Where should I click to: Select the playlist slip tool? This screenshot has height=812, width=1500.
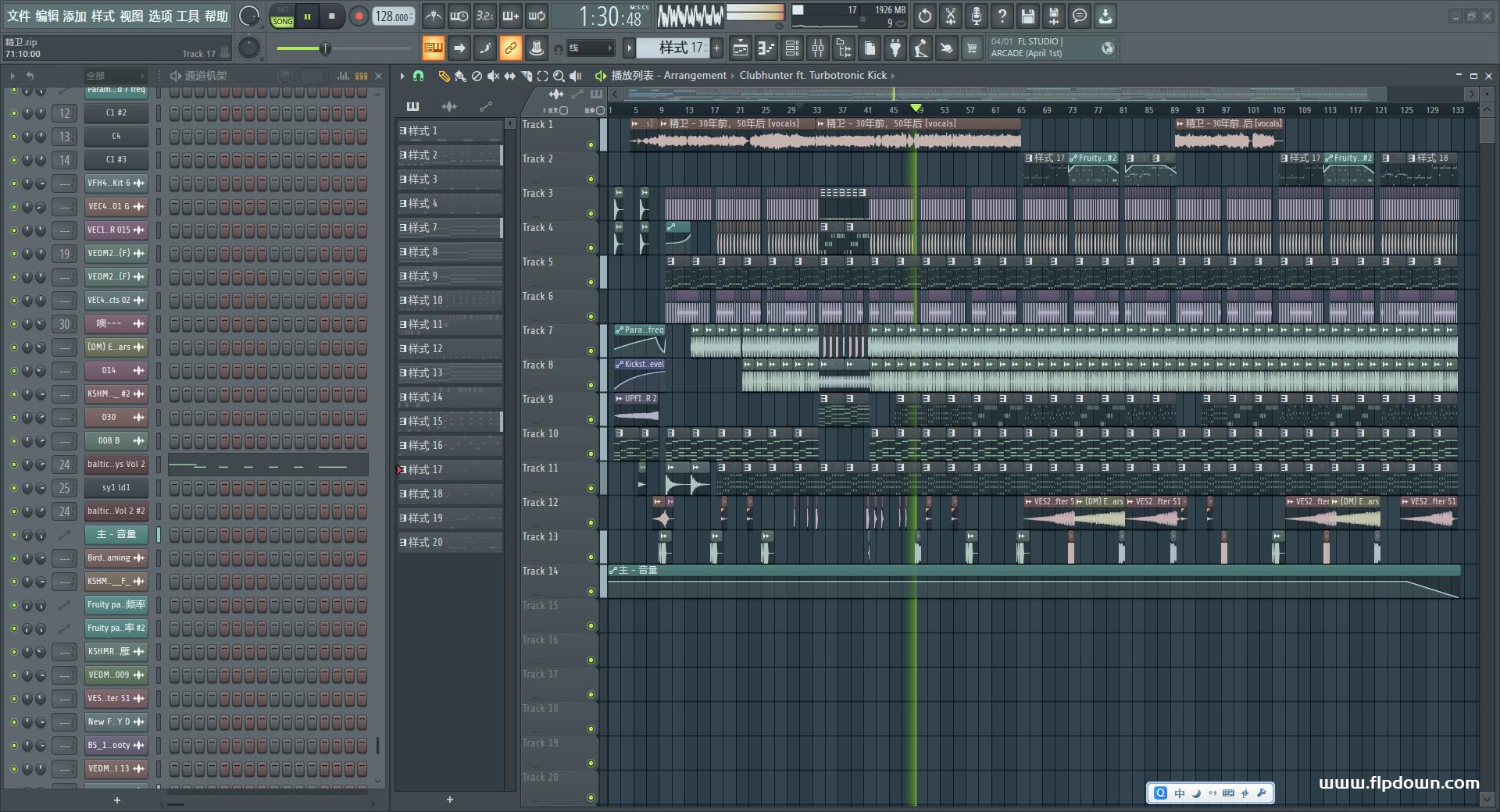[x=509, y=76]
